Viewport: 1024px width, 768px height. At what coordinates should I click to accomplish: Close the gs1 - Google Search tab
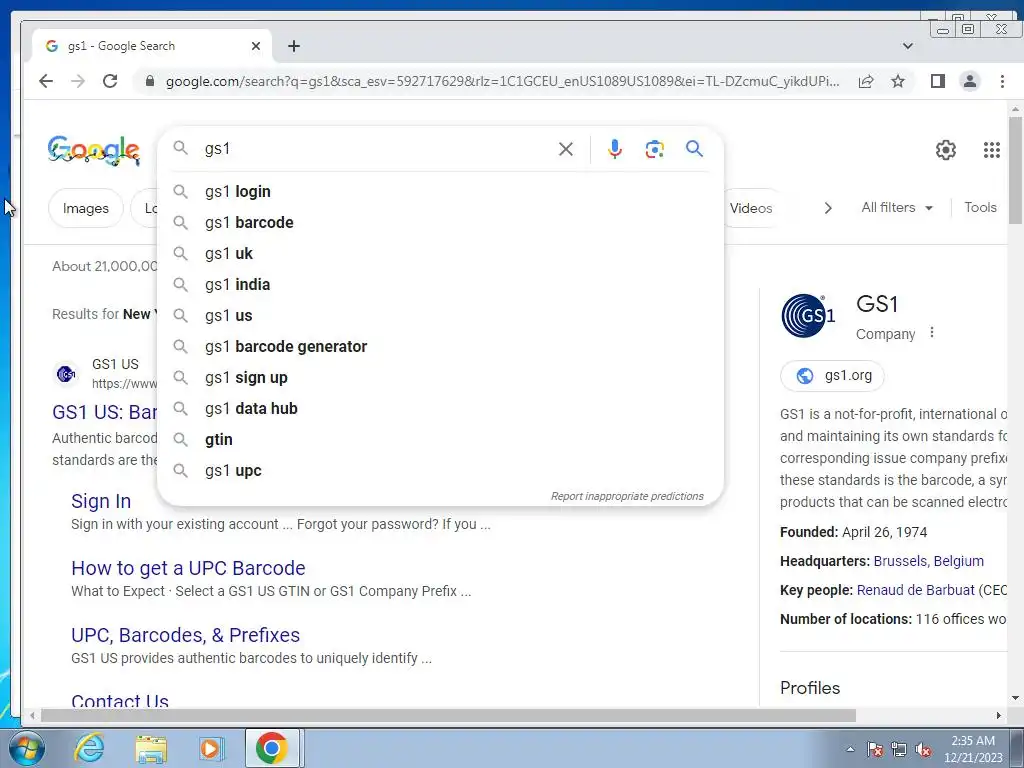click(256, 46)
